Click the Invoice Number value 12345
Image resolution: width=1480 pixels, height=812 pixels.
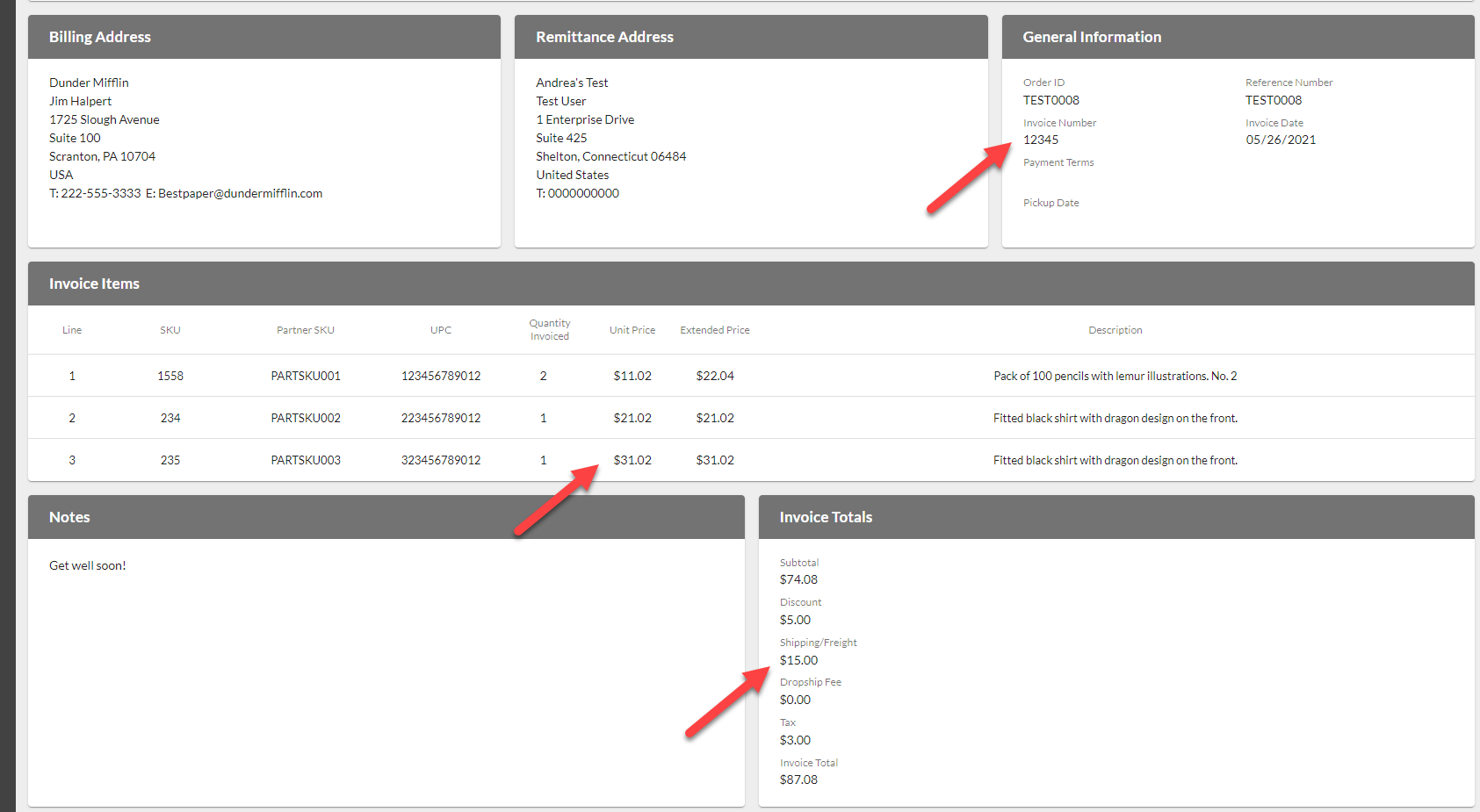(1040, 140)
